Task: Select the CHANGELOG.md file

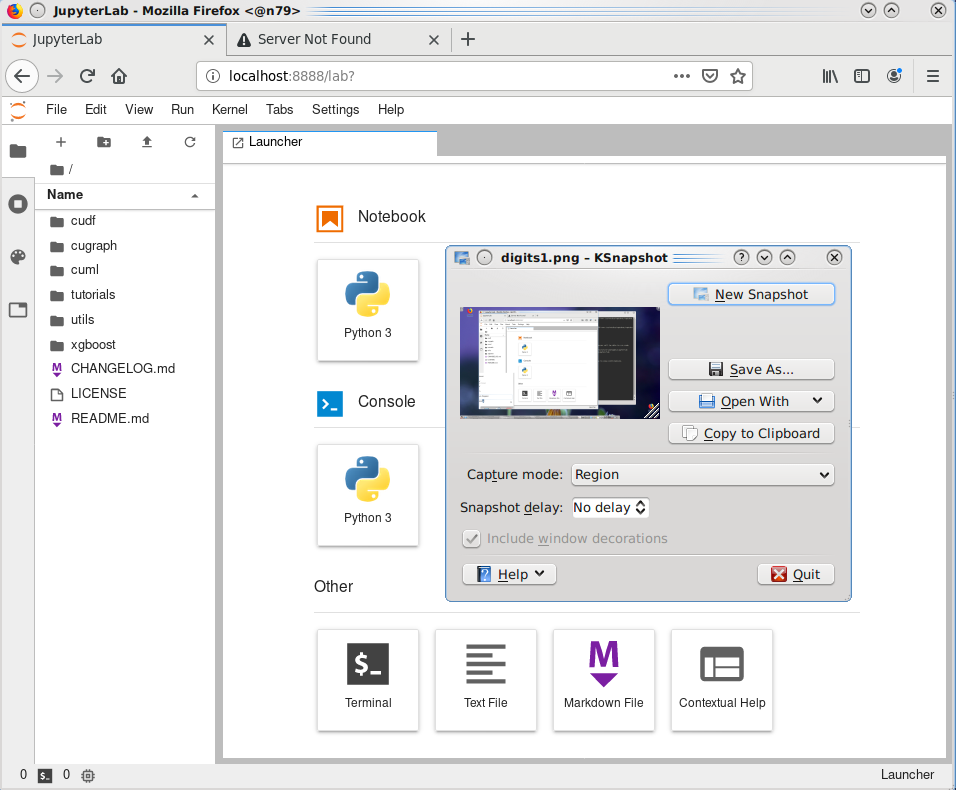Action: click(123, 369)
